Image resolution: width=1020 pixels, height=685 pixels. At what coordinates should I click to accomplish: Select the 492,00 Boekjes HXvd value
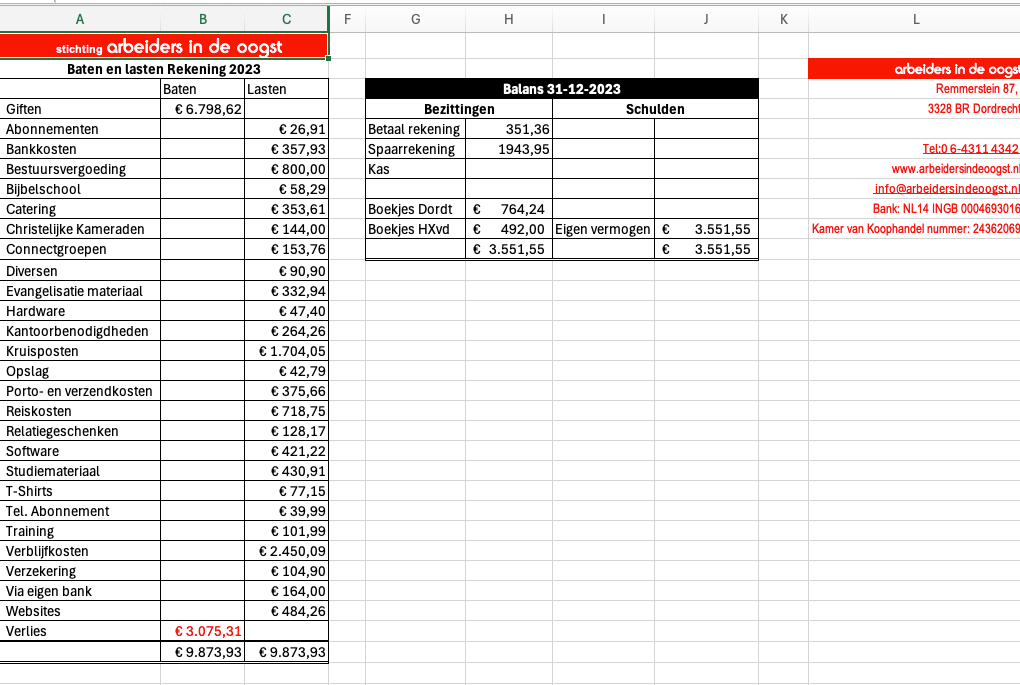click(x=509, y=230)
